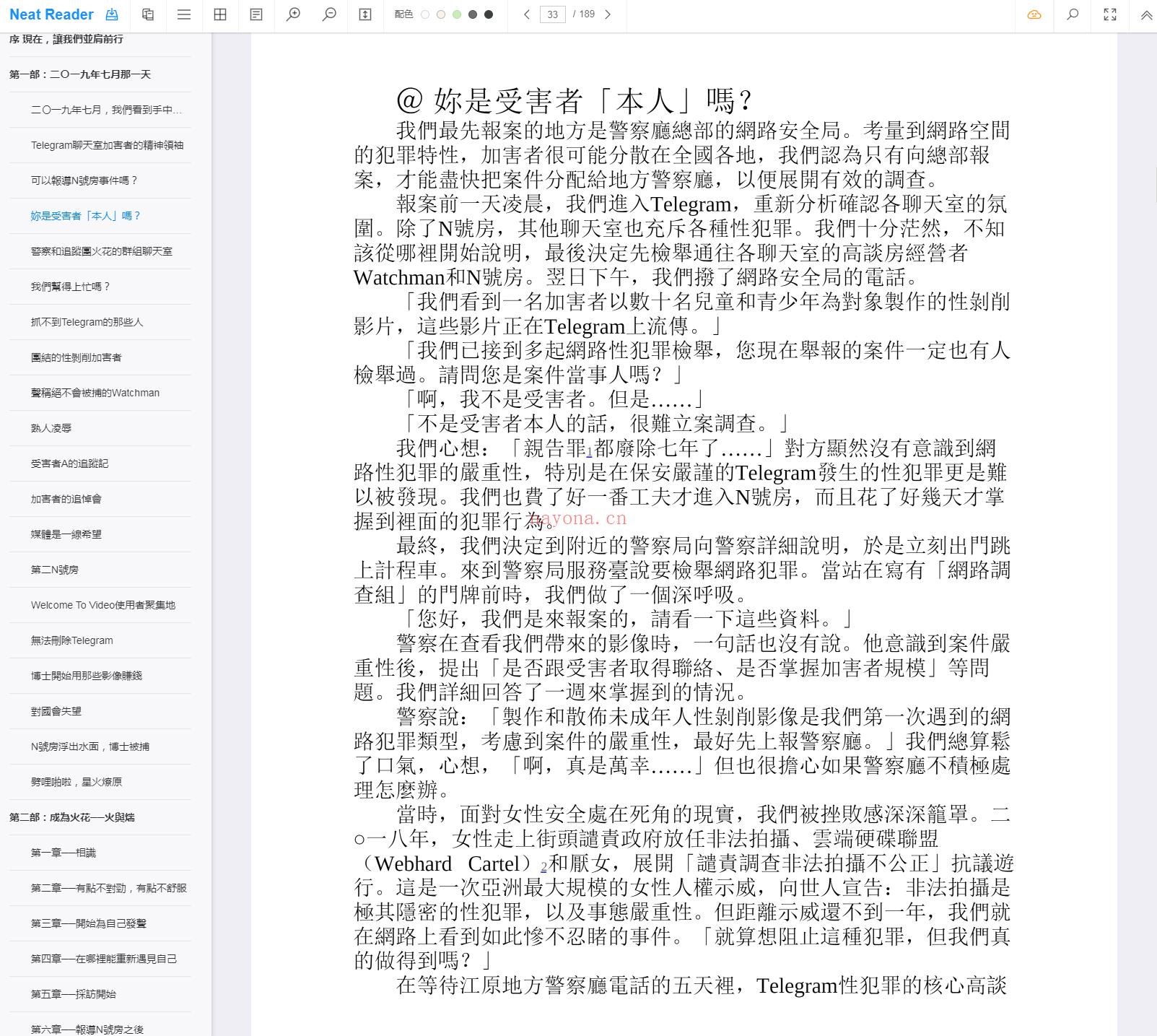1157x1036 pixels.
Task: Open chapter 第六章──報導N號房之後
Action: coord(87,1030)
